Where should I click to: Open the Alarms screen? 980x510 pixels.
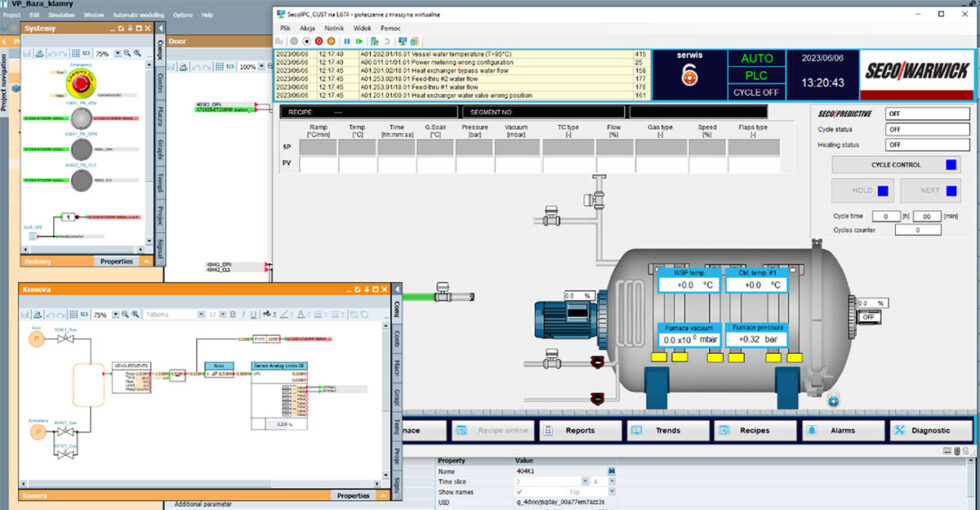click(x=842, y=431)
